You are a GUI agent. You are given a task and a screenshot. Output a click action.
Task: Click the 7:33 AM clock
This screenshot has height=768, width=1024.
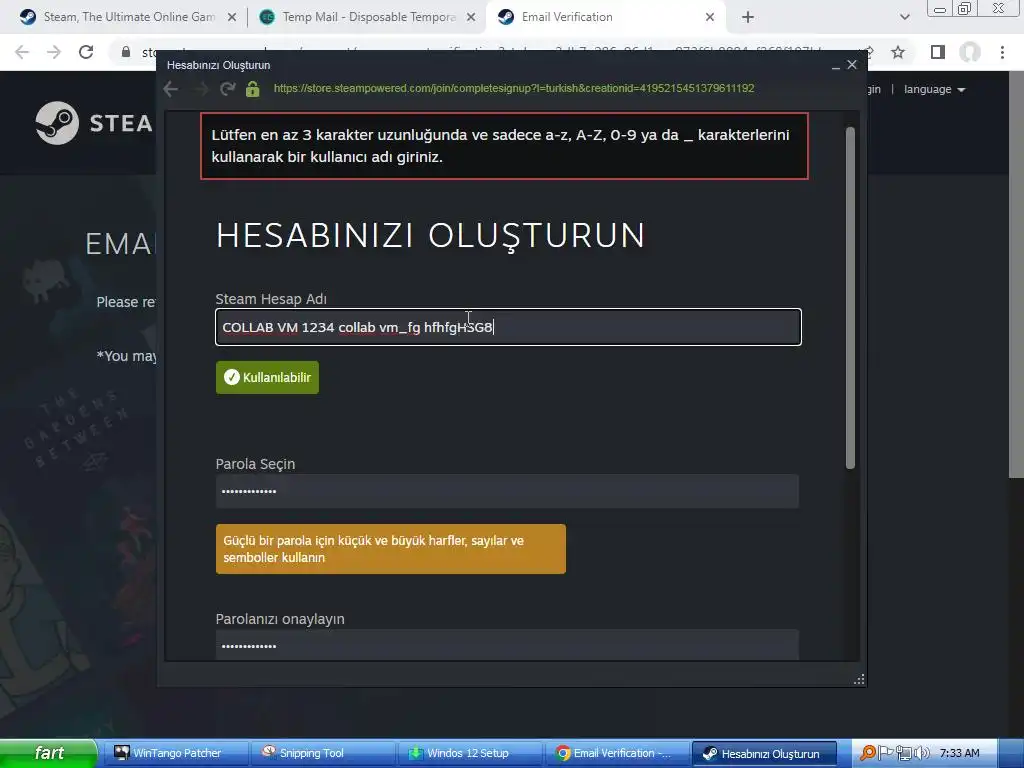[959, 753]
